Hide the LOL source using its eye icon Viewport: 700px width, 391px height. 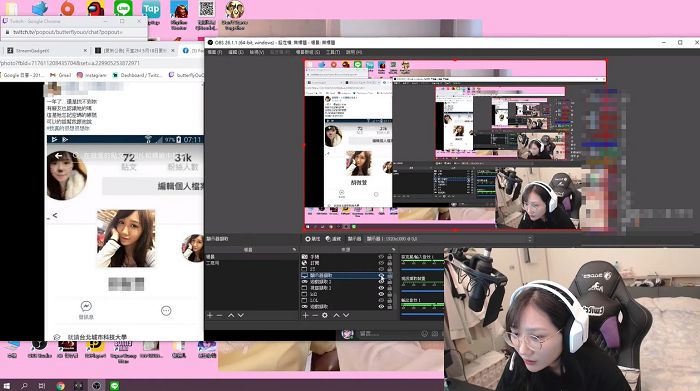pos(381,300)
